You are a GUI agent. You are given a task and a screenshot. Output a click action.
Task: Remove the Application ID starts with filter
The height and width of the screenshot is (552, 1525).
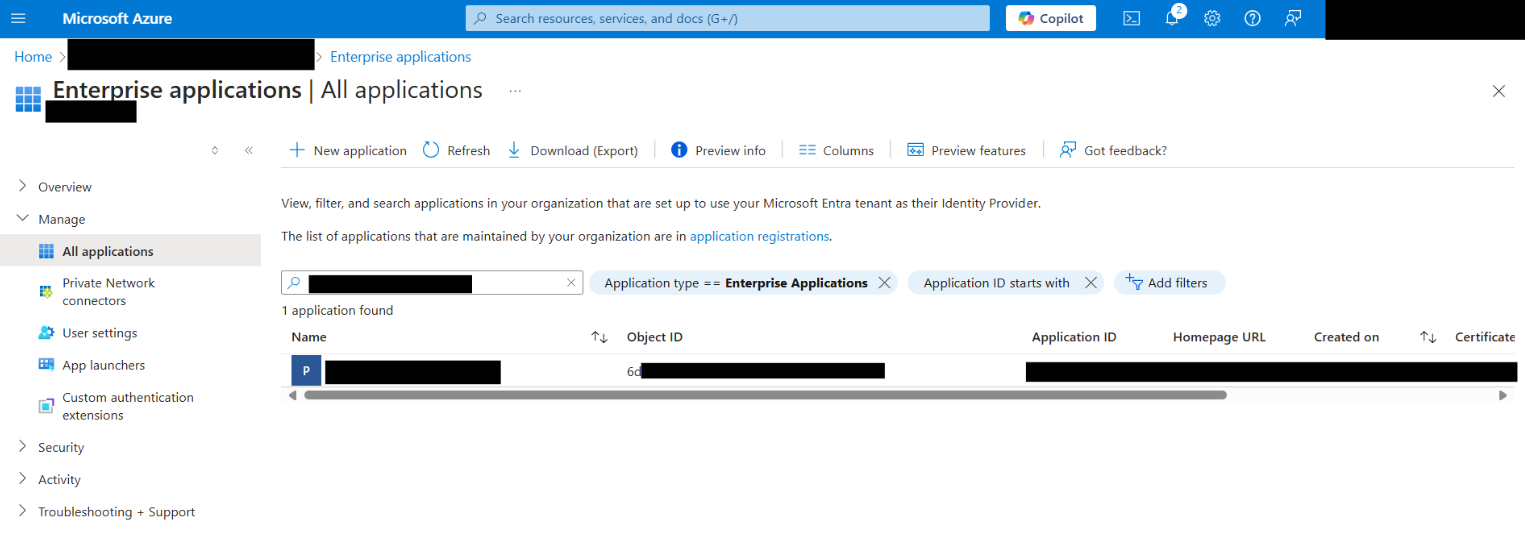(1091, 283)
